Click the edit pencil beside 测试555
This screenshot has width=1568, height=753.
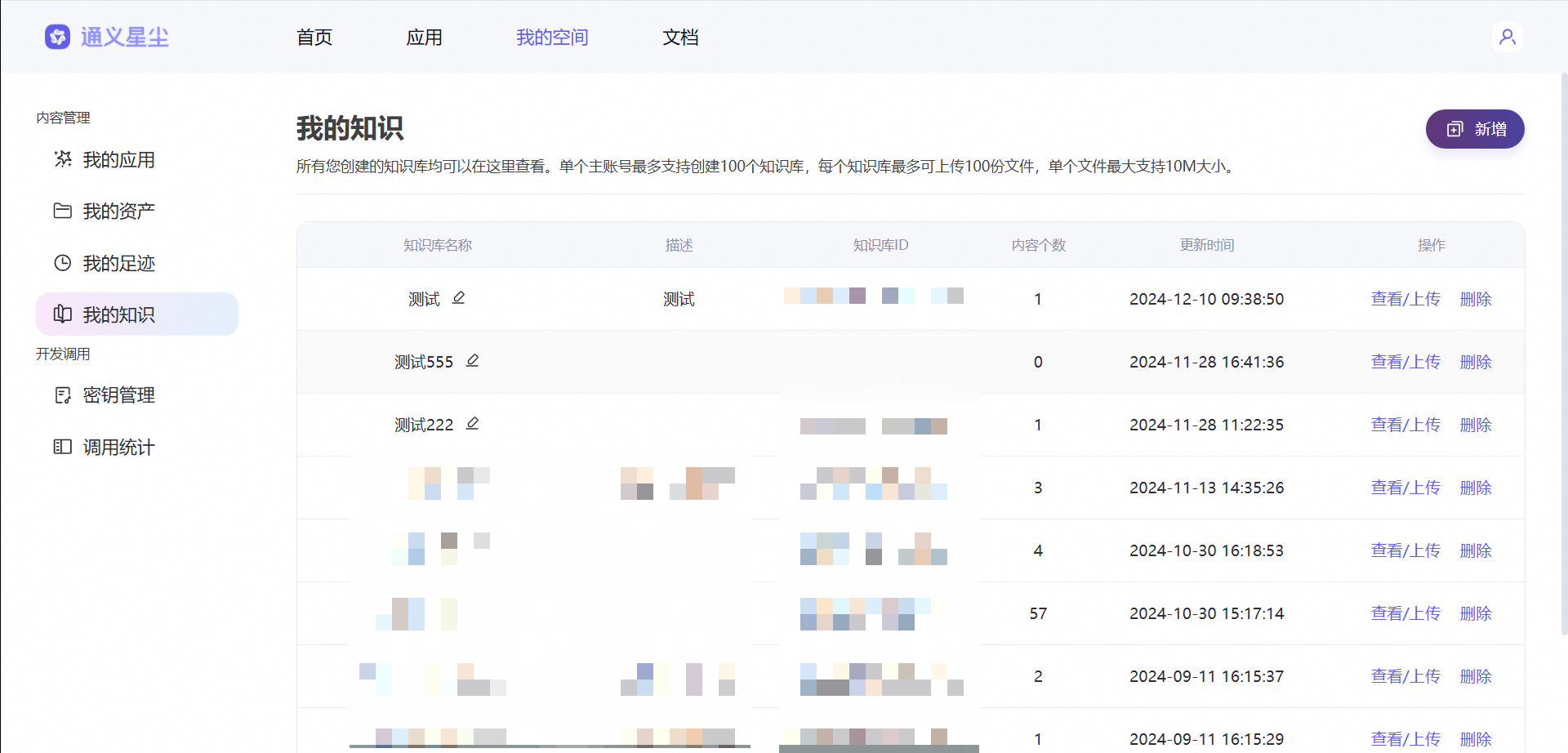click(x=472, y=361)
